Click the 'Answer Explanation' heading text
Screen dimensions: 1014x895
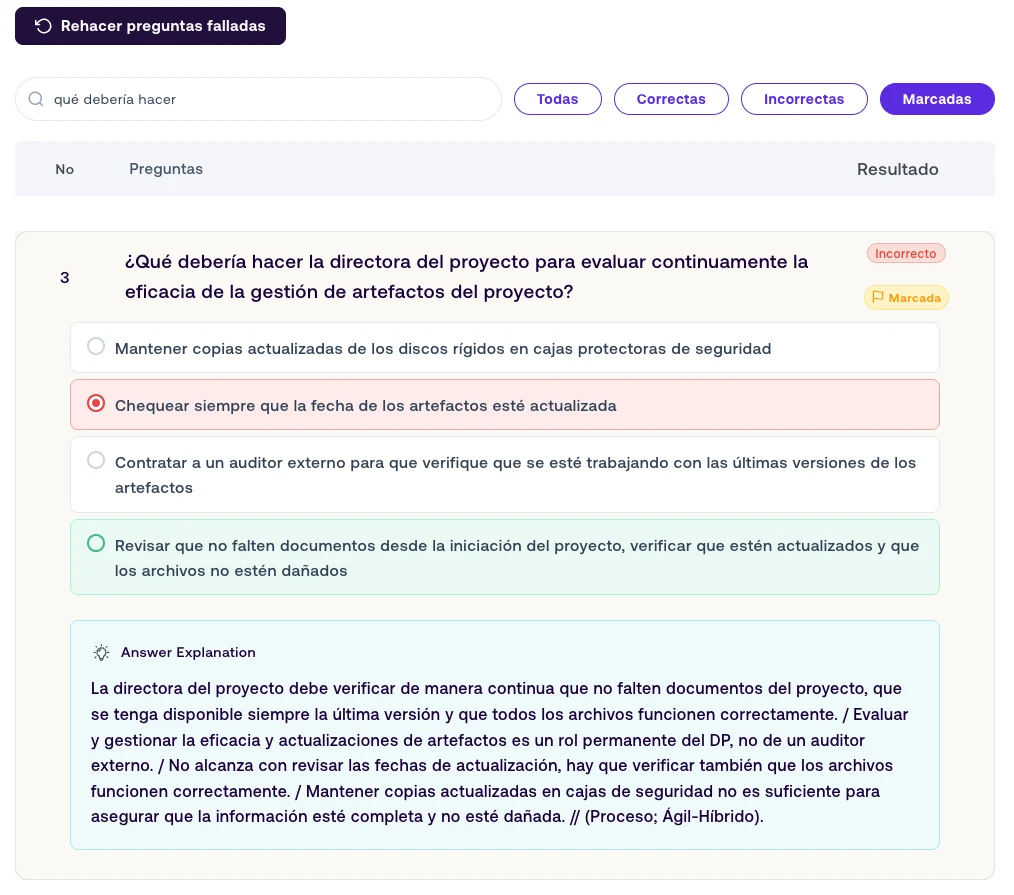point(188,652)
